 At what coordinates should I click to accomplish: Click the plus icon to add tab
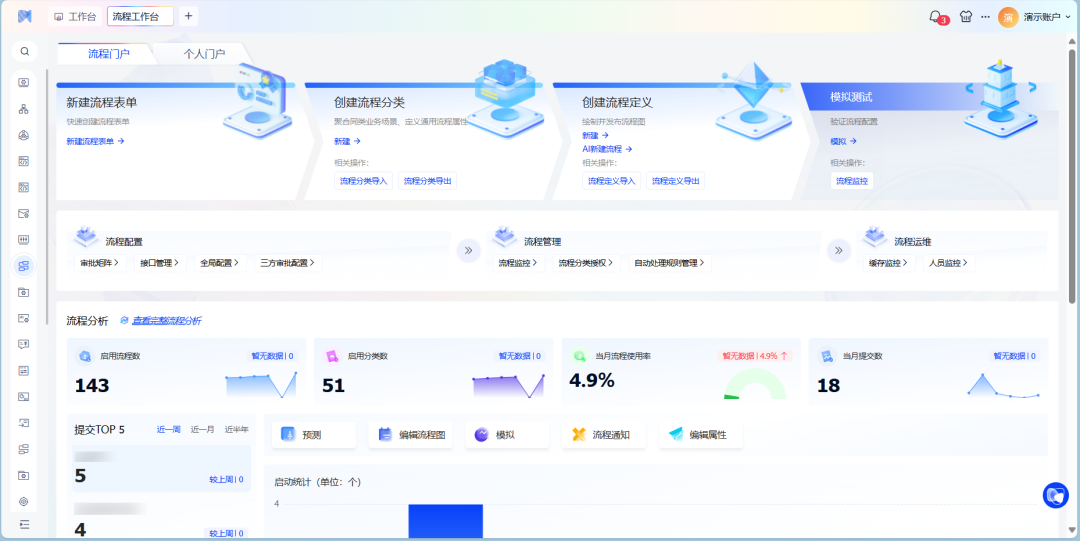pos(189,16)
